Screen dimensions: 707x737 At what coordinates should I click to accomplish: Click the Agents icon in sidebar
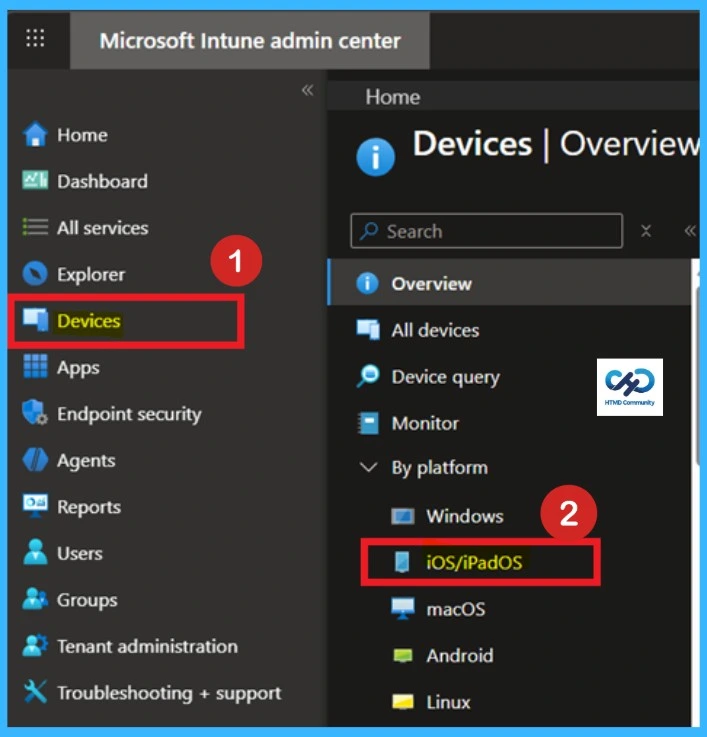[x=35, y=459]
